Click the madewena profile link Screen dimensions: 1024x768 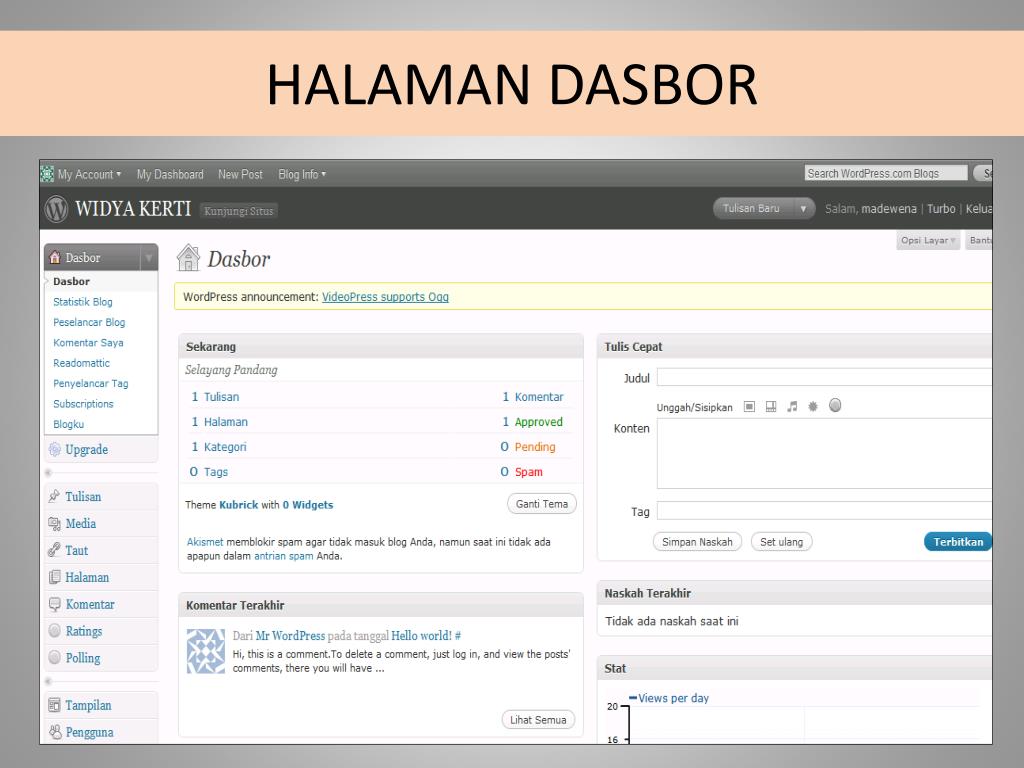(x=889, y=209)
